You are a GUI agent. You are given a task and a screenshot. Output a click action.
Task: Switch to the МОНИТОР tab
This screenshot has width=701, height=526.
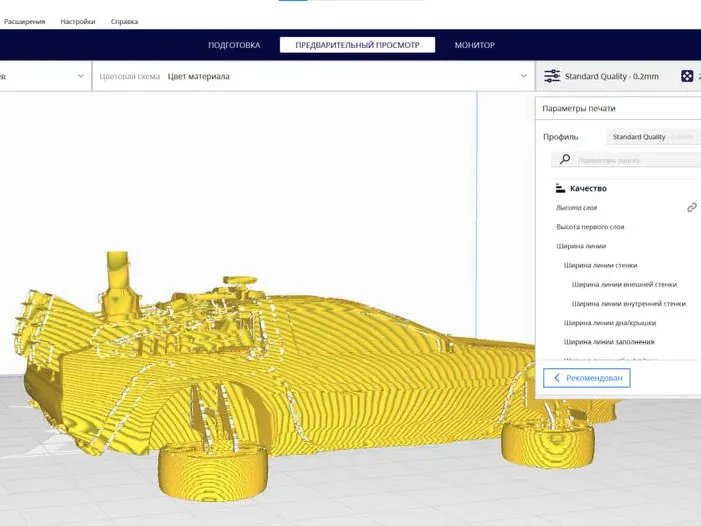click(x=474, y=45)
